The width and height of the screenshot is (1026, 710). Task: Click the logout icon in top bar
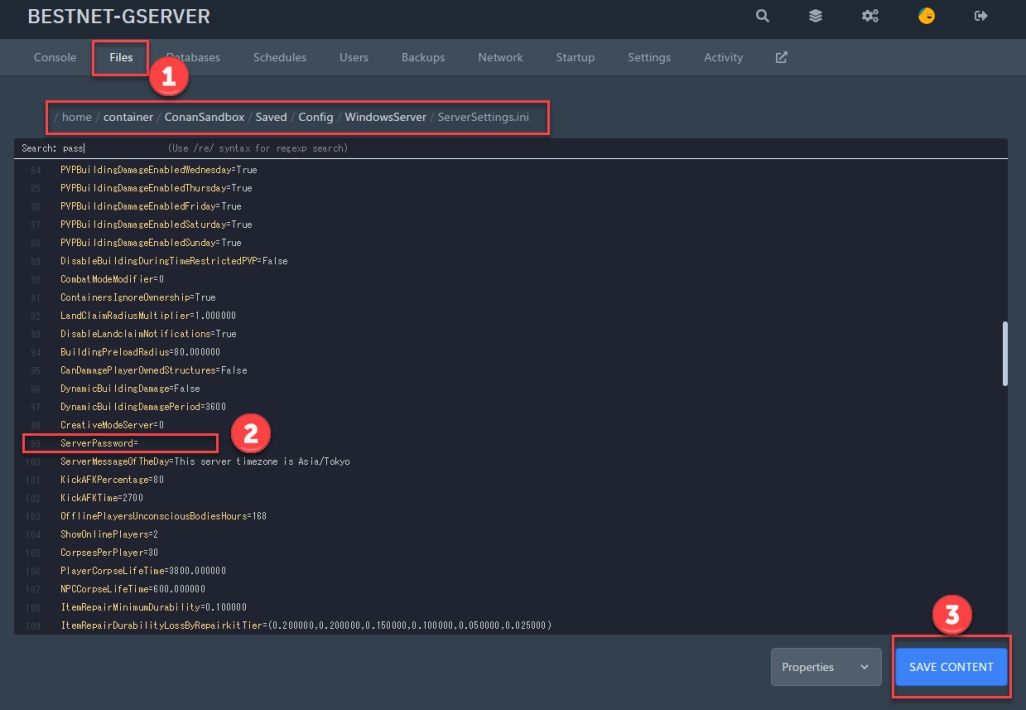980,16
